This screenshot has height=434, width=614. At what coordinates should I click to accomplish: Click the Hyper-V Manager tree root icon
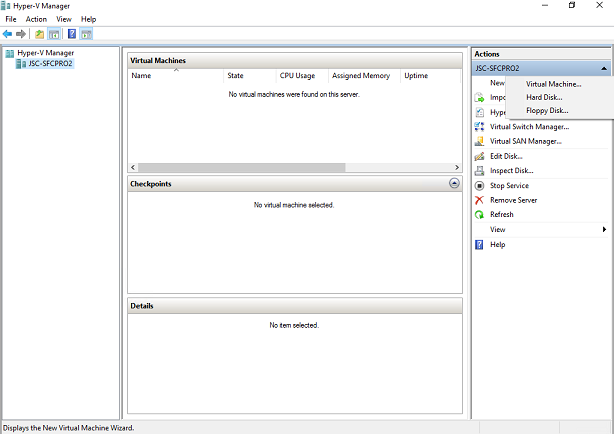tap(10, 53)
